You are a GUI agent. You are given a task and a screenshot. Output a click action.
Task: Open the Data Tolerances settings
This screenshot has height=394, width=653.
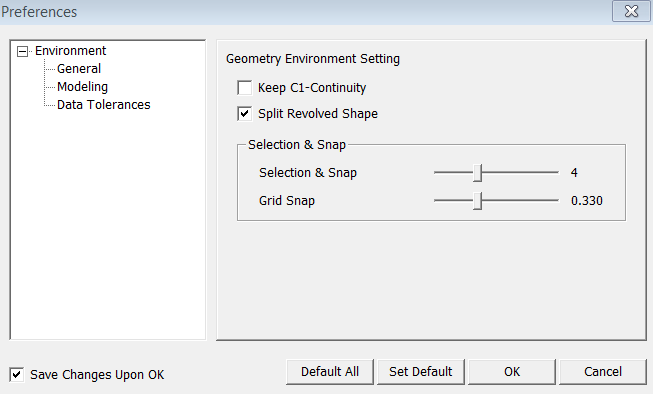click(103, 105)
